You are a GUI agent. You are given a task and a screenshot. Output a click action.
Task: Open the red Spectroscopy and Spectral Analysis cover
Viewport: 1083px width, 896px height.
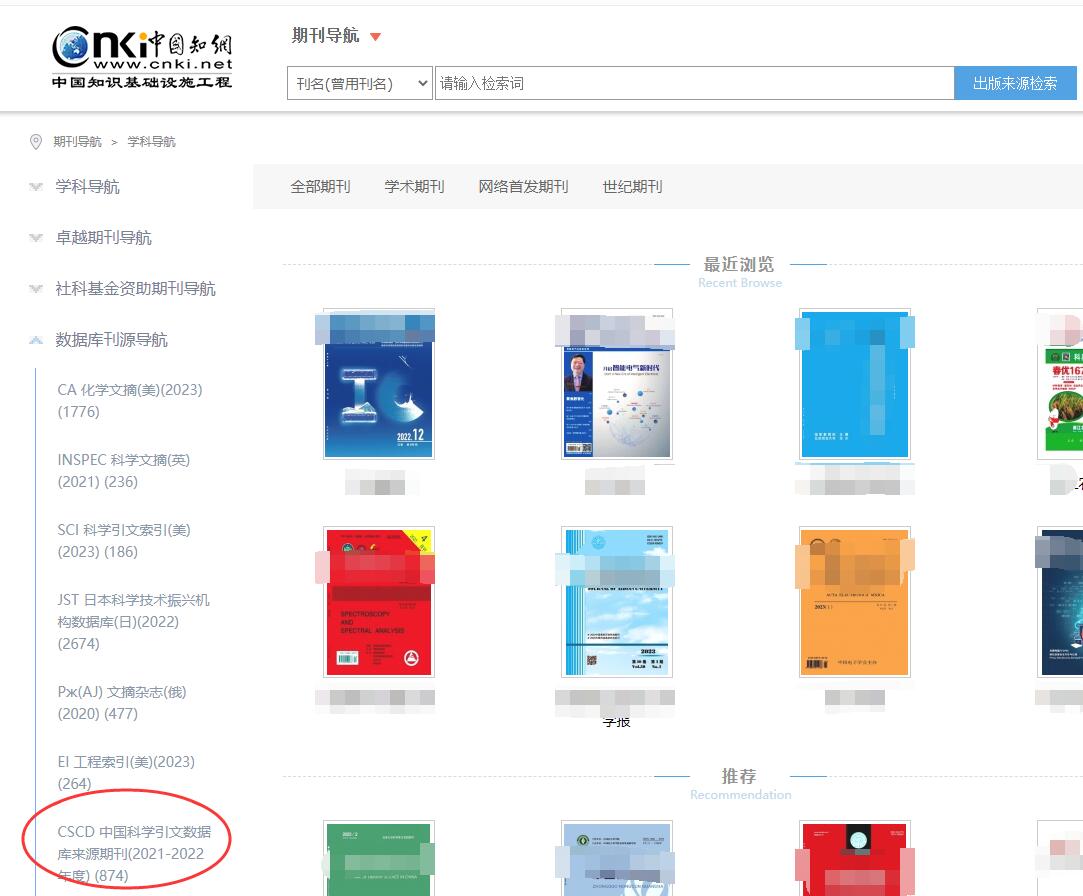tap(378, 601)
